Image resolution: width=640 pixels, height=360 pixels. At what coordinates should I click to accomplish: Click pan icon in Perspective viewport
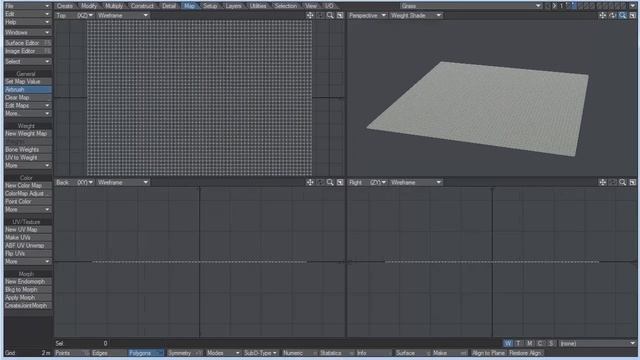602,16
